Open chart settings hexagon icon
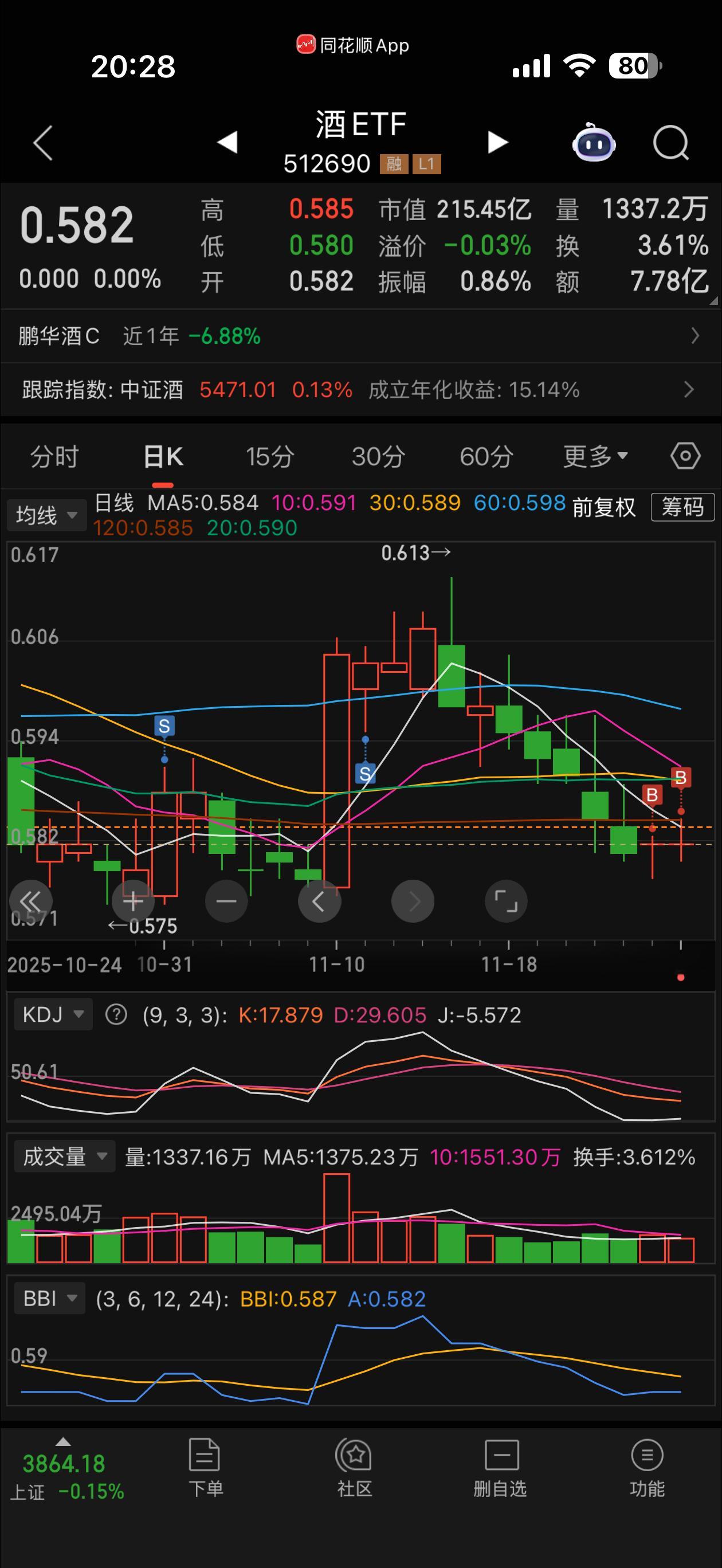 [685, 456]
